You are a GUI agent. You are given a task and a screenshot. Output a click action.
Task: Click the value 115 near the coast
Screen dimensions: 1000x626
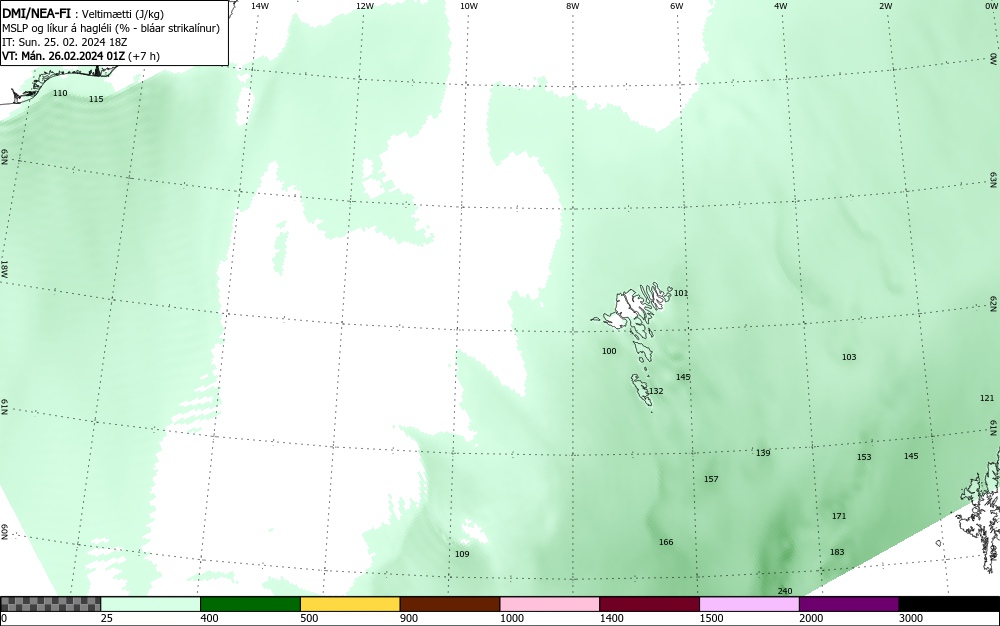[96, 99]
